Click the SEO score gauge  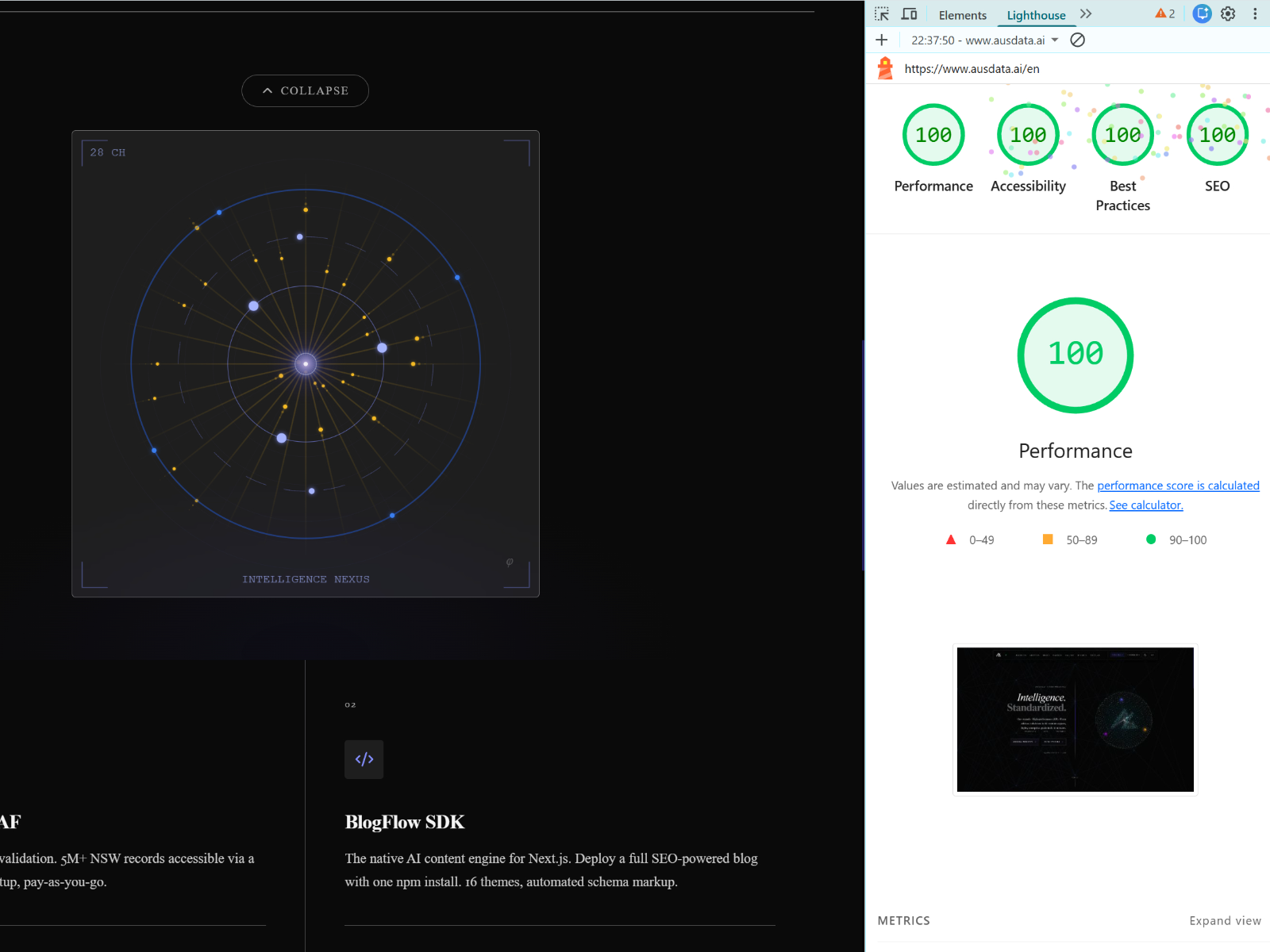(x=1217, y=136)
